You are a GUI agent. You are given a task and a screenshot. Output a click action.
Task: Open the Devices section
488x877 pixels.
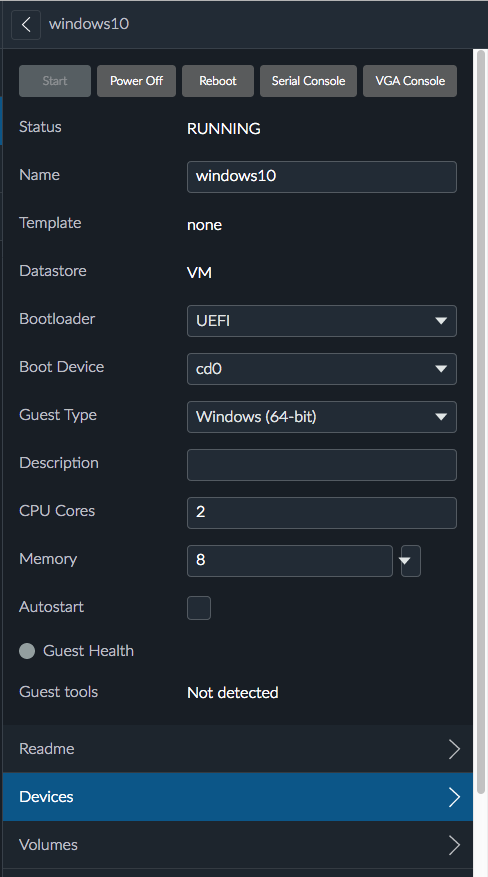[238, 796]
